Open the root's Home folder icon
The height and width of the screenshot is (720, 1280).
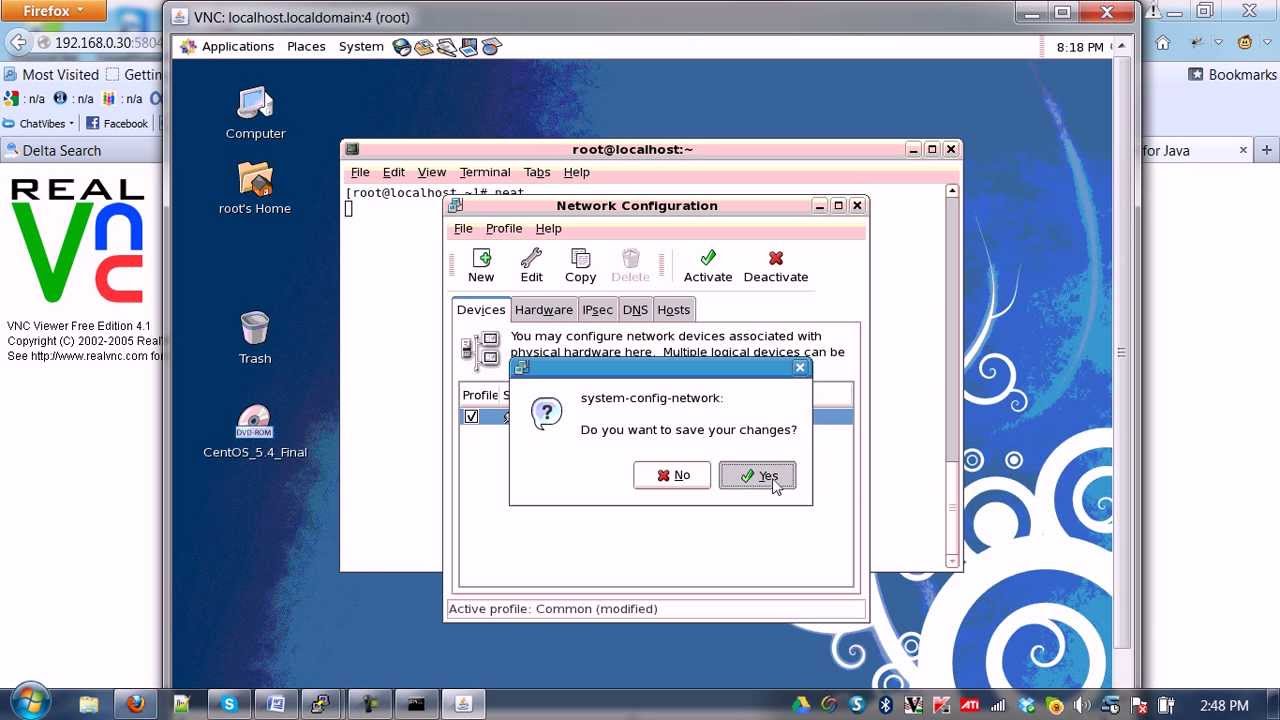click(x=255, y=179)
